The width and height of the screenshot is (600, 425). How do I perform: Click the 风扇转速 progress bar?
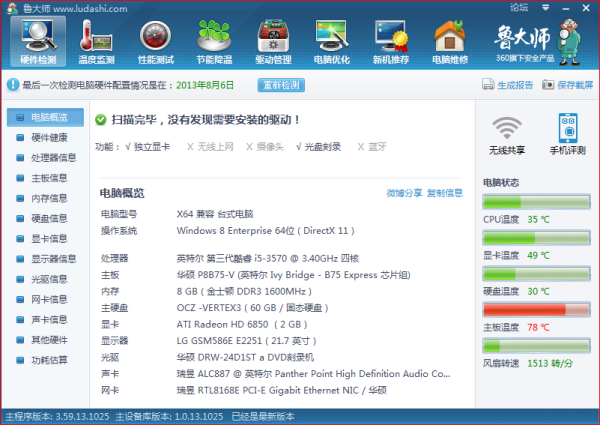[536, 346]
